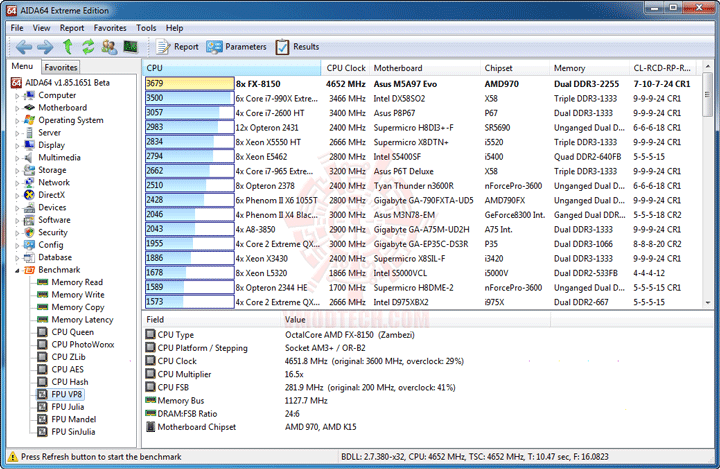This screenshot has height=469, width=720.
Task: Select the Display monitor icon
Action: [x=29, y=145]
